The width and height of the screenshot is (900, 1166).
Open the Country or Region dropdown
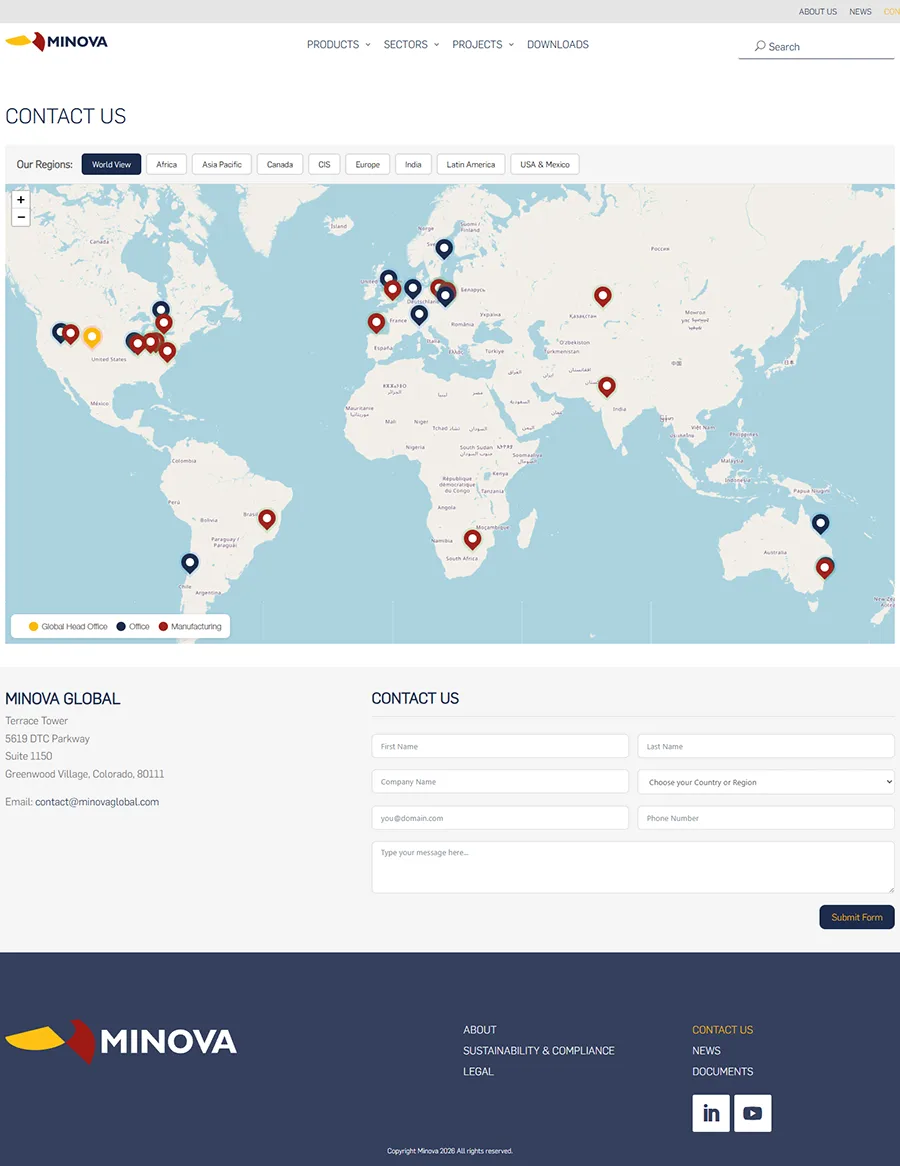pos(765,782)
